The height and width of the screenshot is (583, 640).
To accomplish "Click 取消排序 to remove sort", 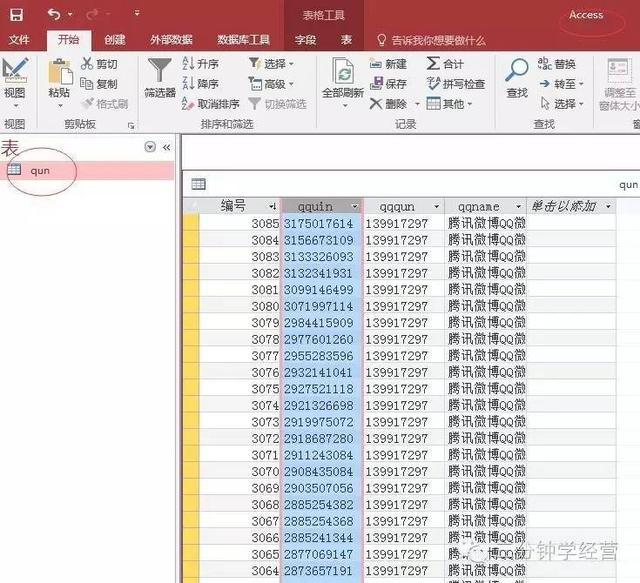I will [211, 104].
